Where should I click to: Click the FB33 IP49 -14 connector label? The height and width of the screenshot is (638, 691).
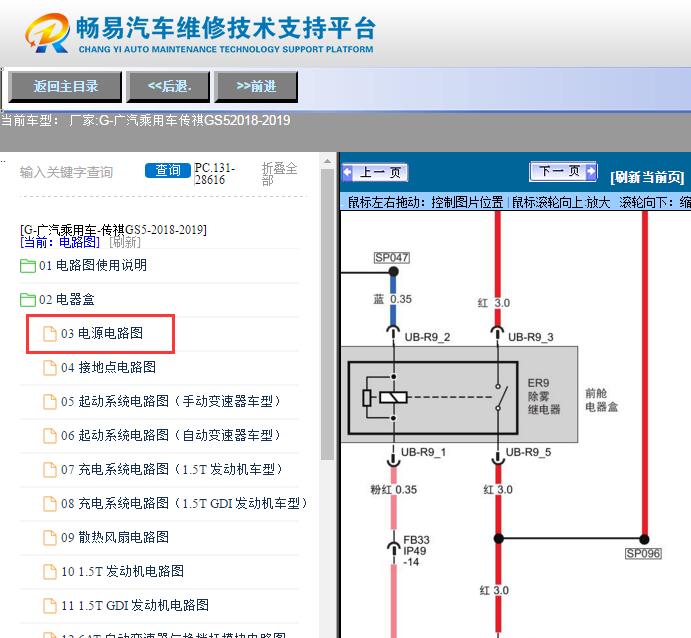(416, 551)
